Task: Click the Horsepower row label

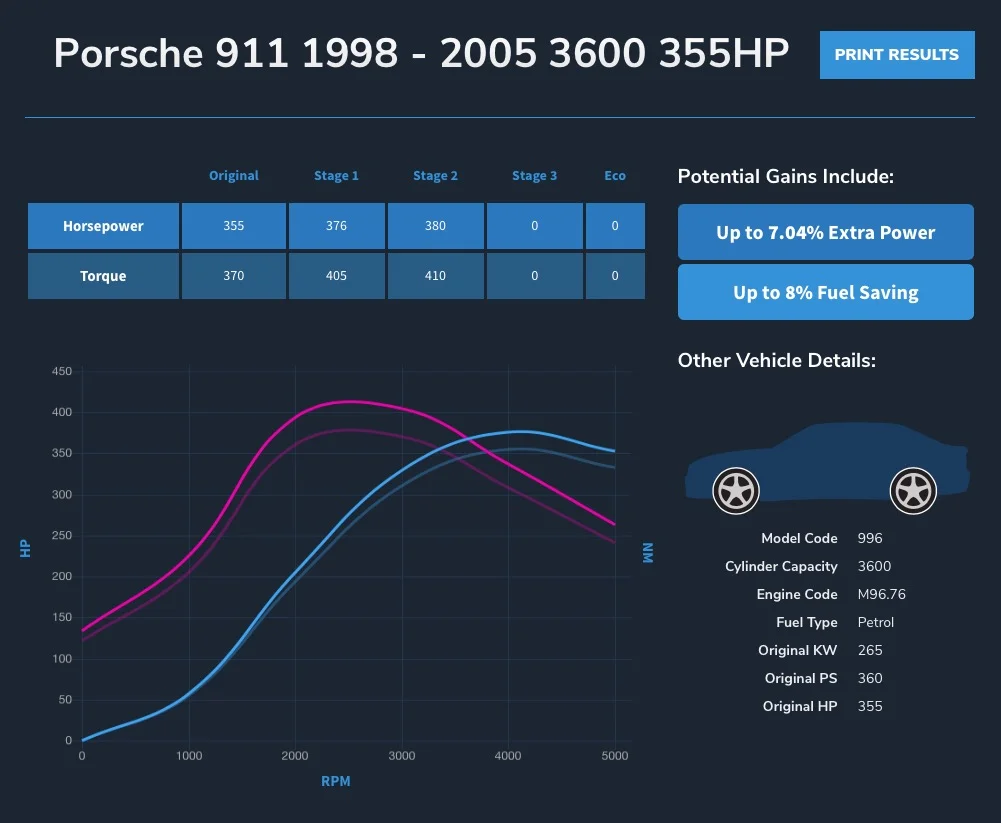Action: [103, 226]
